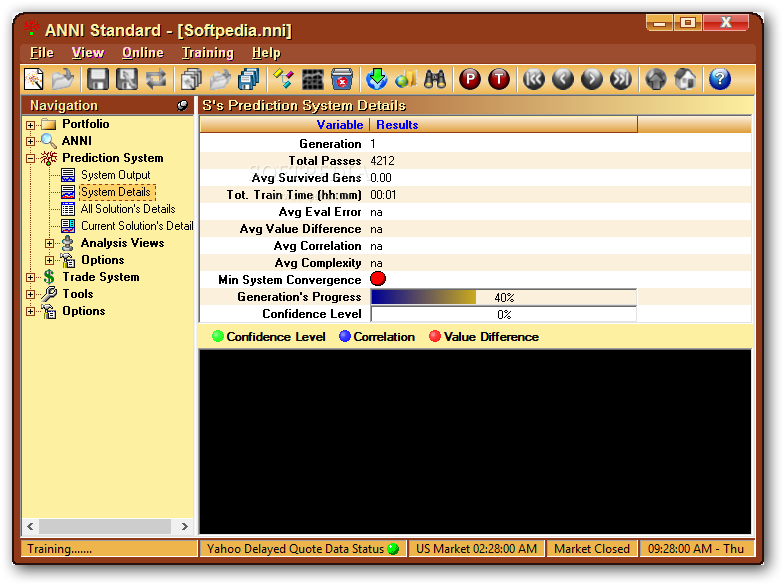Expand the Tools tree node
The image size is (784, 585).
point(30,294)
